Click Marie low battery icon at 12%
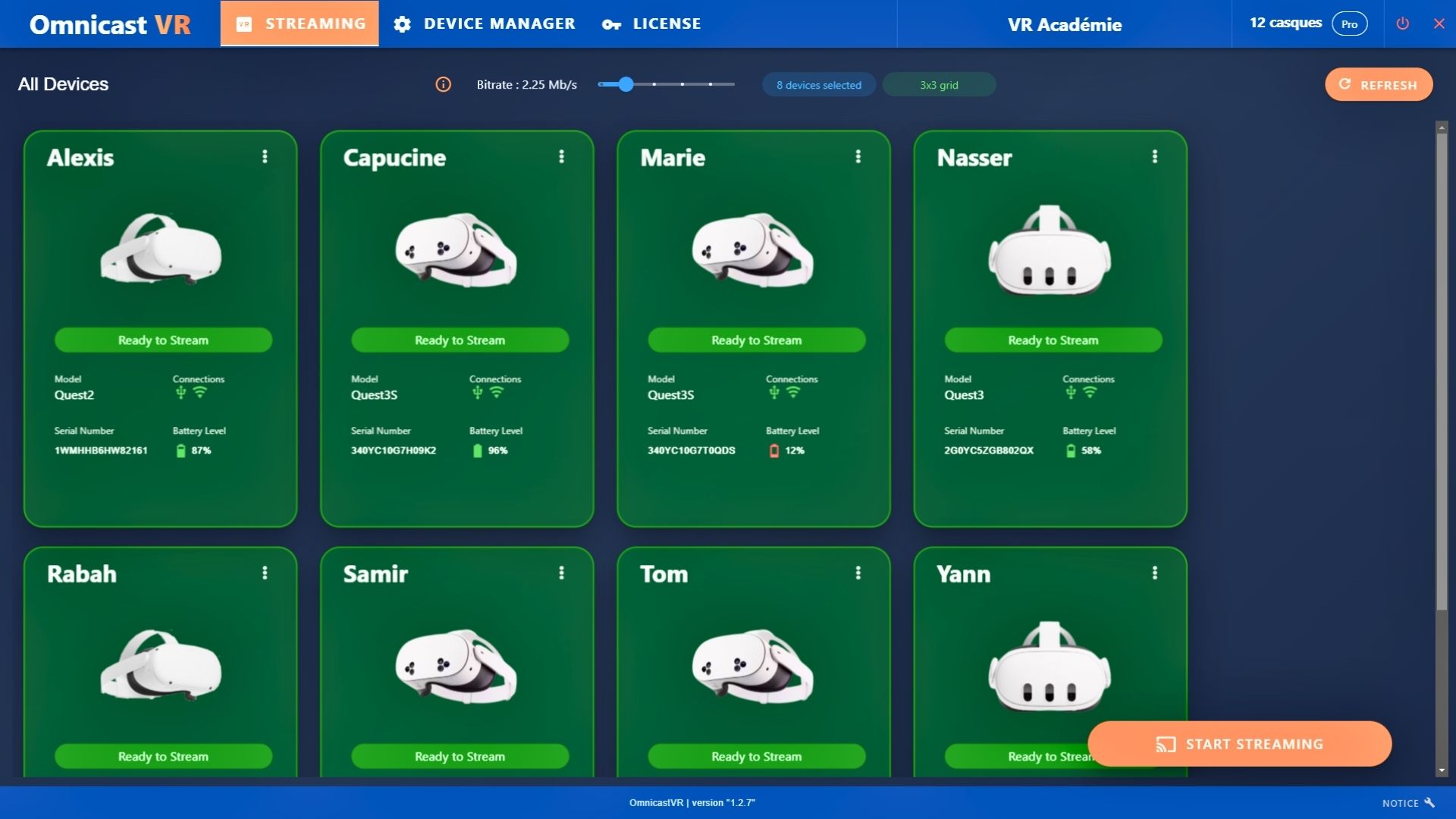 [773, 450]
